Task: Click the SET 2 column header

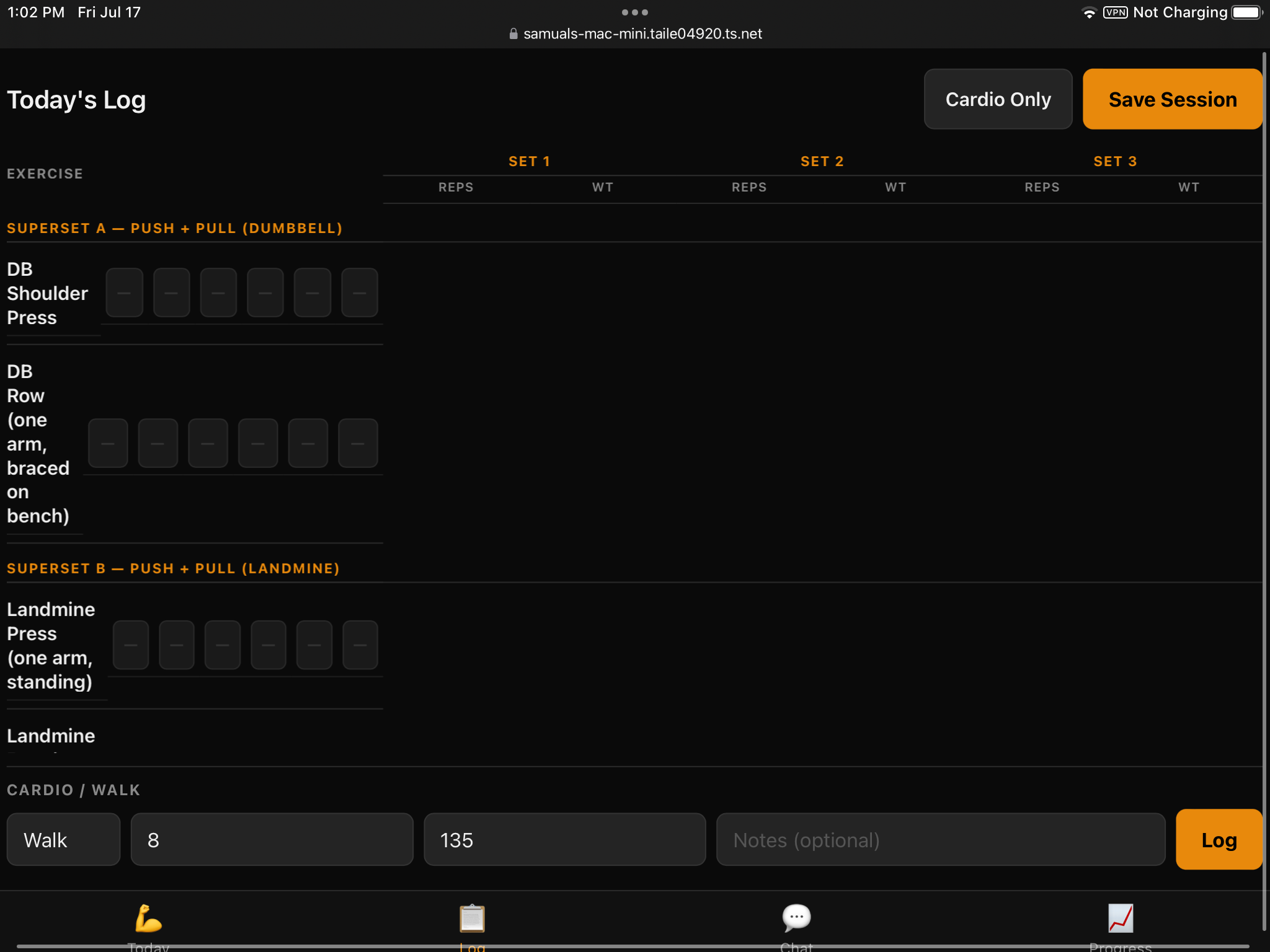Action: click(822, 162)
